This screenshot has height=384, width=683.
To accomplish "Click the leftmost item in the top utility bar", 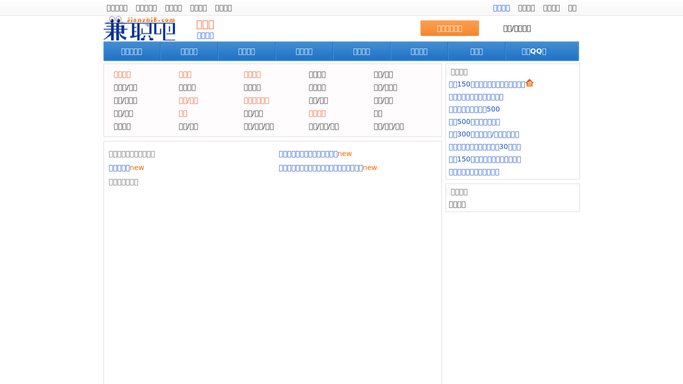I will pos(117,8).
